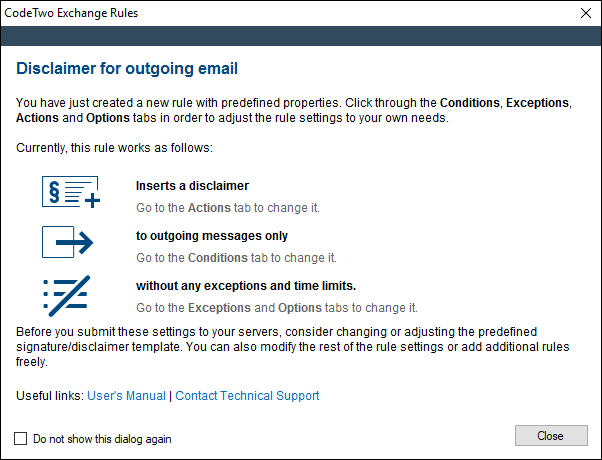Image resolution: width=602 pixels, height=460 pixels.
Task: Click the 'Do not show this dialog again' label
Action: [102, 439]
